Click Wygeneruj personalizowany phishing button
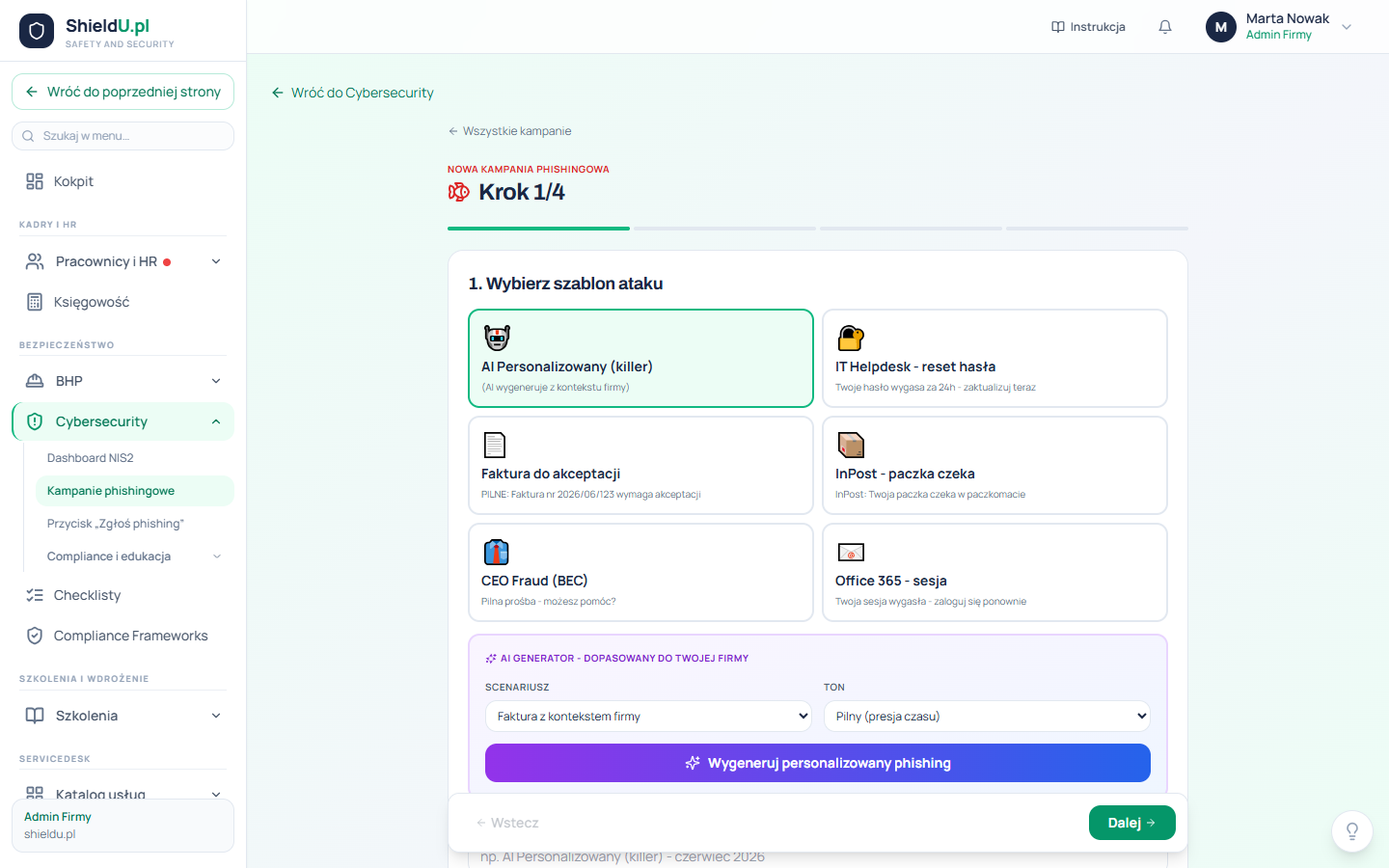This screenshot has height=868, width=1389. coord(818,763)
